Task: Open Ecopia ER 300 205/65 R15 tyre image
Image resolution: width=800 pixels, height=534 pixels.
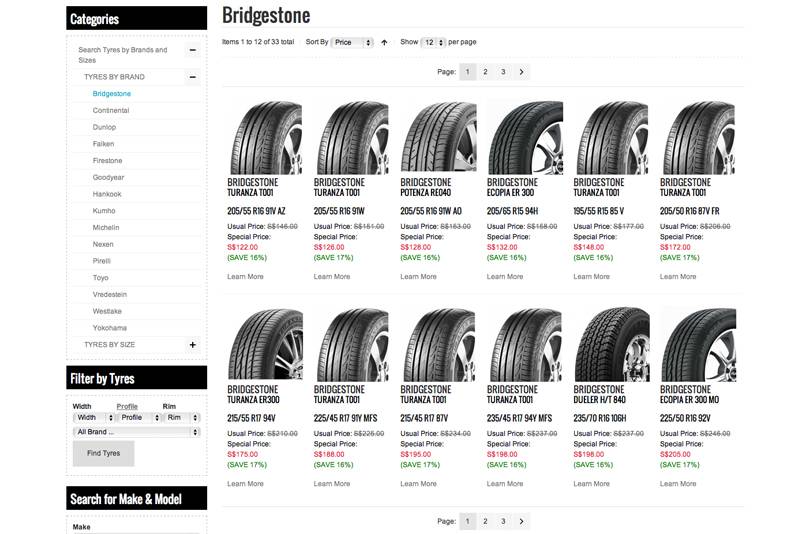Action: click(525, 138)
